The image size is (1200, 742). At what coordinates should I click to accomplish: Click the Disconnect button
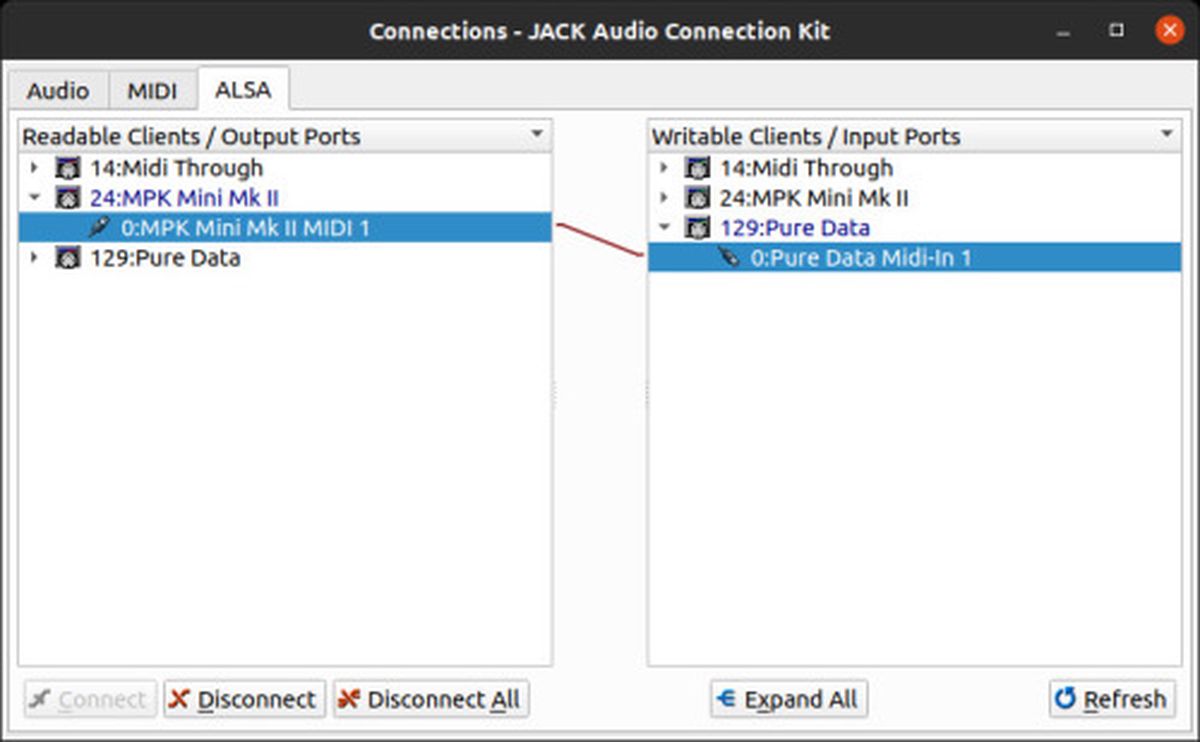pos(245,699)
